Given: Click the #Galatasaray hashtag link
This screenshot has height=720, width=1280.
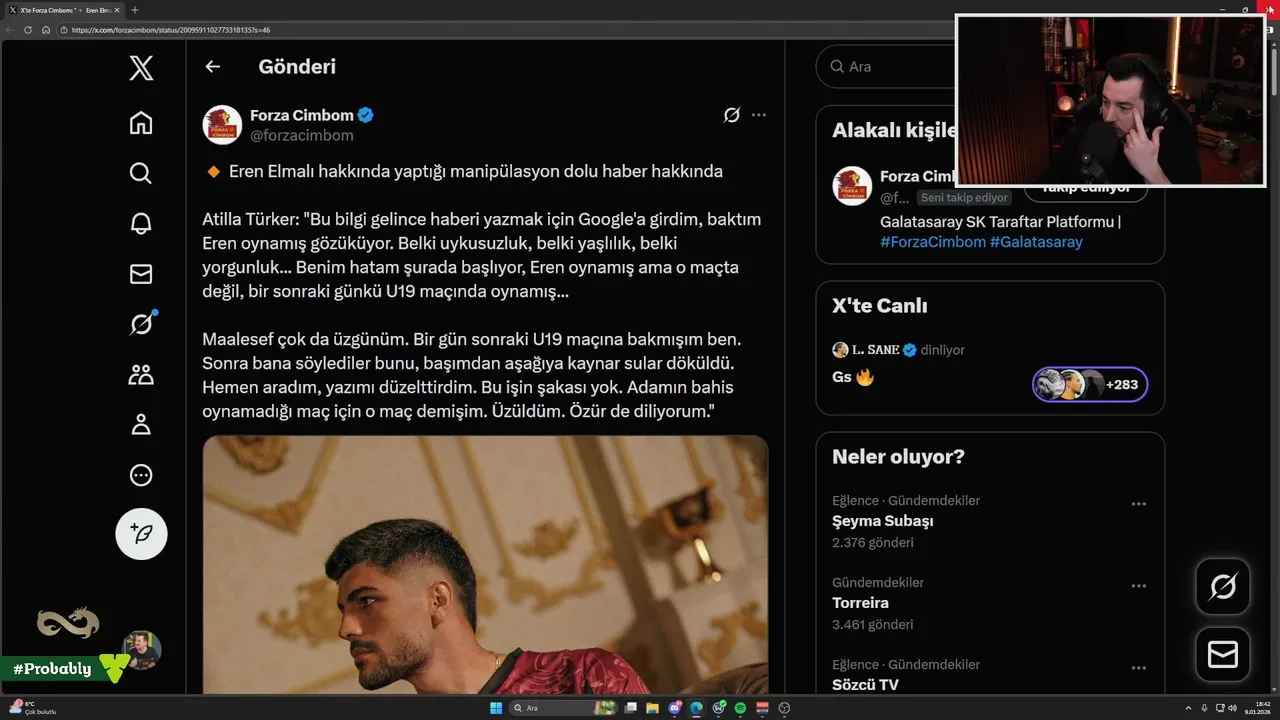Looking at the screenshot, I should click(x=1036, y=242).
